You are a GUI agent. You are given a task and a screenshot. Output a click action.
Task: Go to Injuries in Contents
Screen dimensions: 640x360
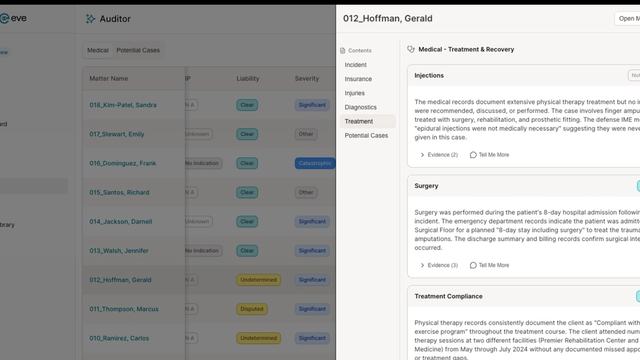[355, 93]
